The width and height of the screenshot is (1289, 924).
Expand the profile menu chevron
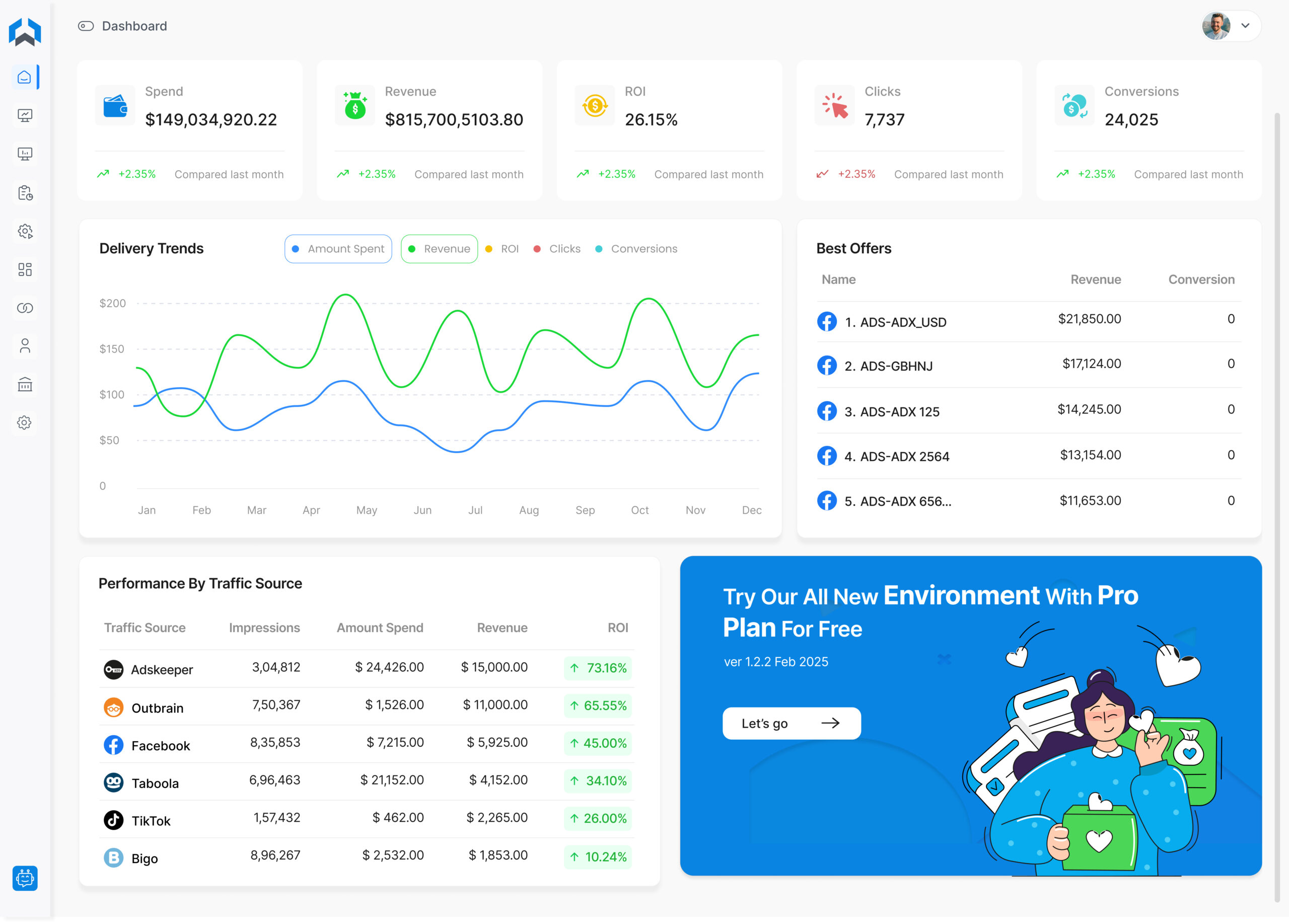pos(1245,26)
